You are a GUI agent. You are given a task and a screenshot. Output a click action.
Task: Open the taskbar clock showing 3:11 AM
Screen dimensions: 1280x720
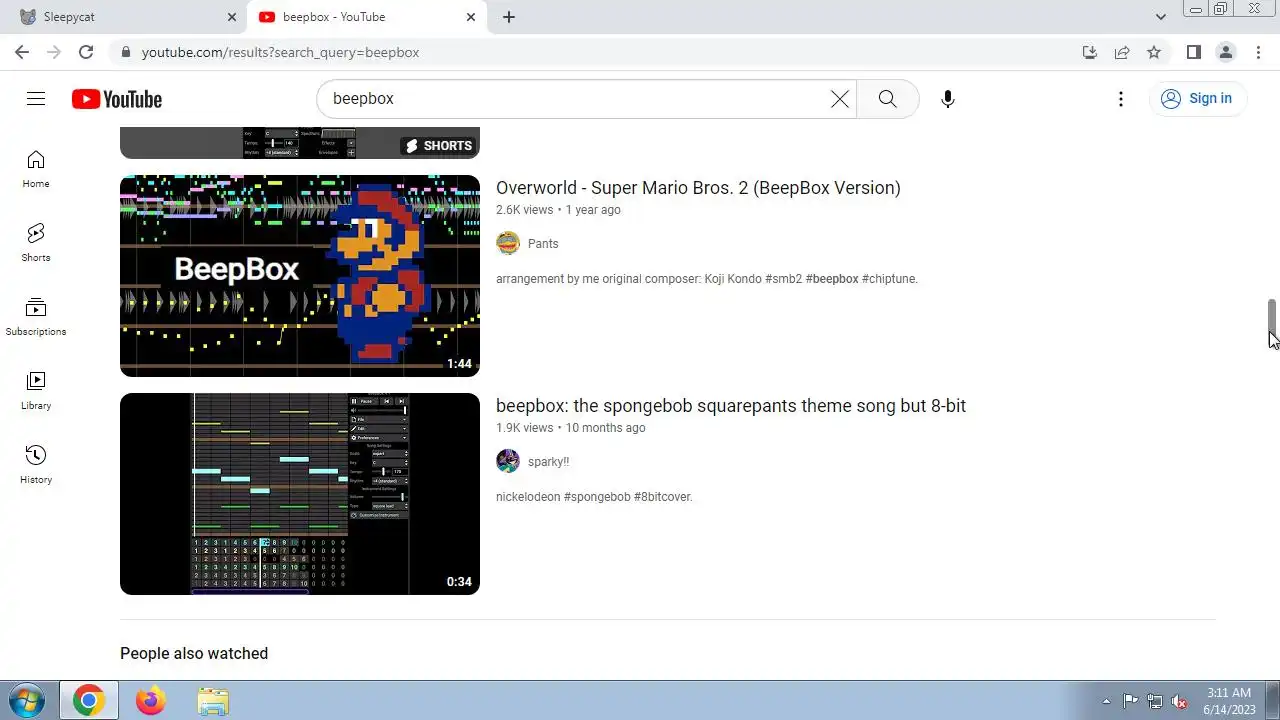[1228, 701]
